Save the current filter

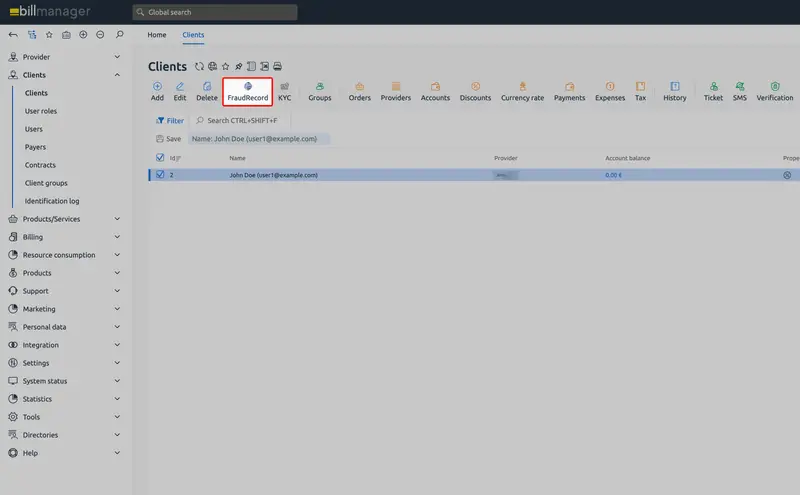click(x=168, y=139)
